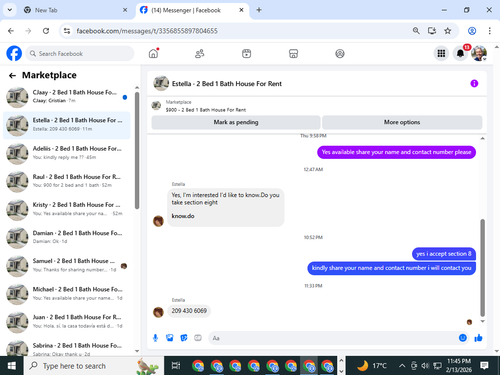Open the tab search dropdown arrow
Screen dimensions: 500x375
[10, 10]
